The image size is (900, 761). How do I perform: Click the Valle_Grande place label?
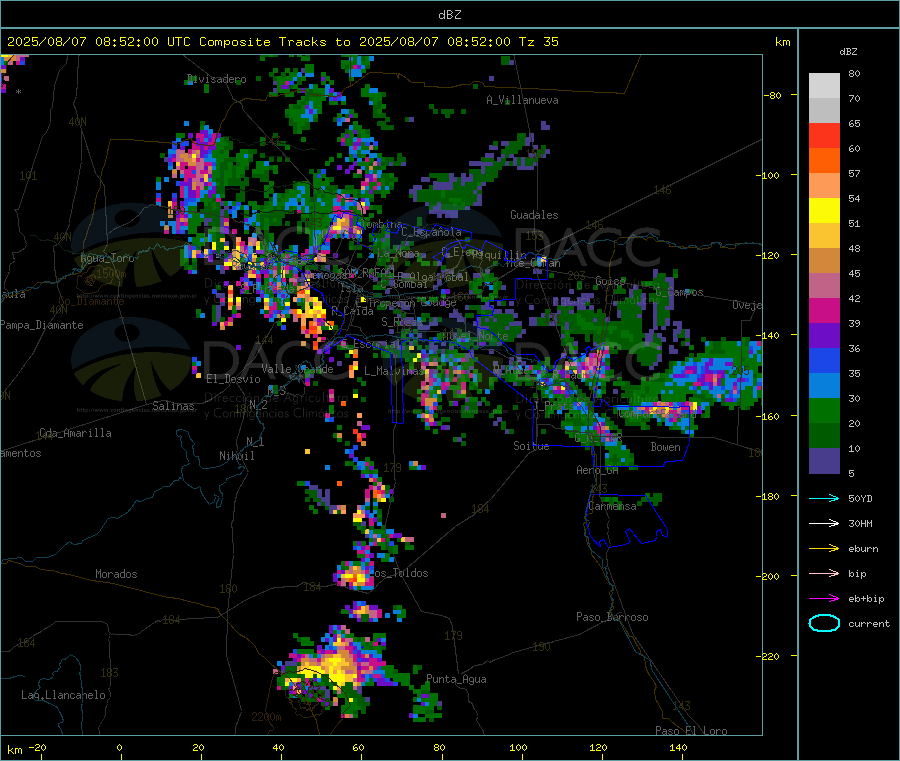297,369
